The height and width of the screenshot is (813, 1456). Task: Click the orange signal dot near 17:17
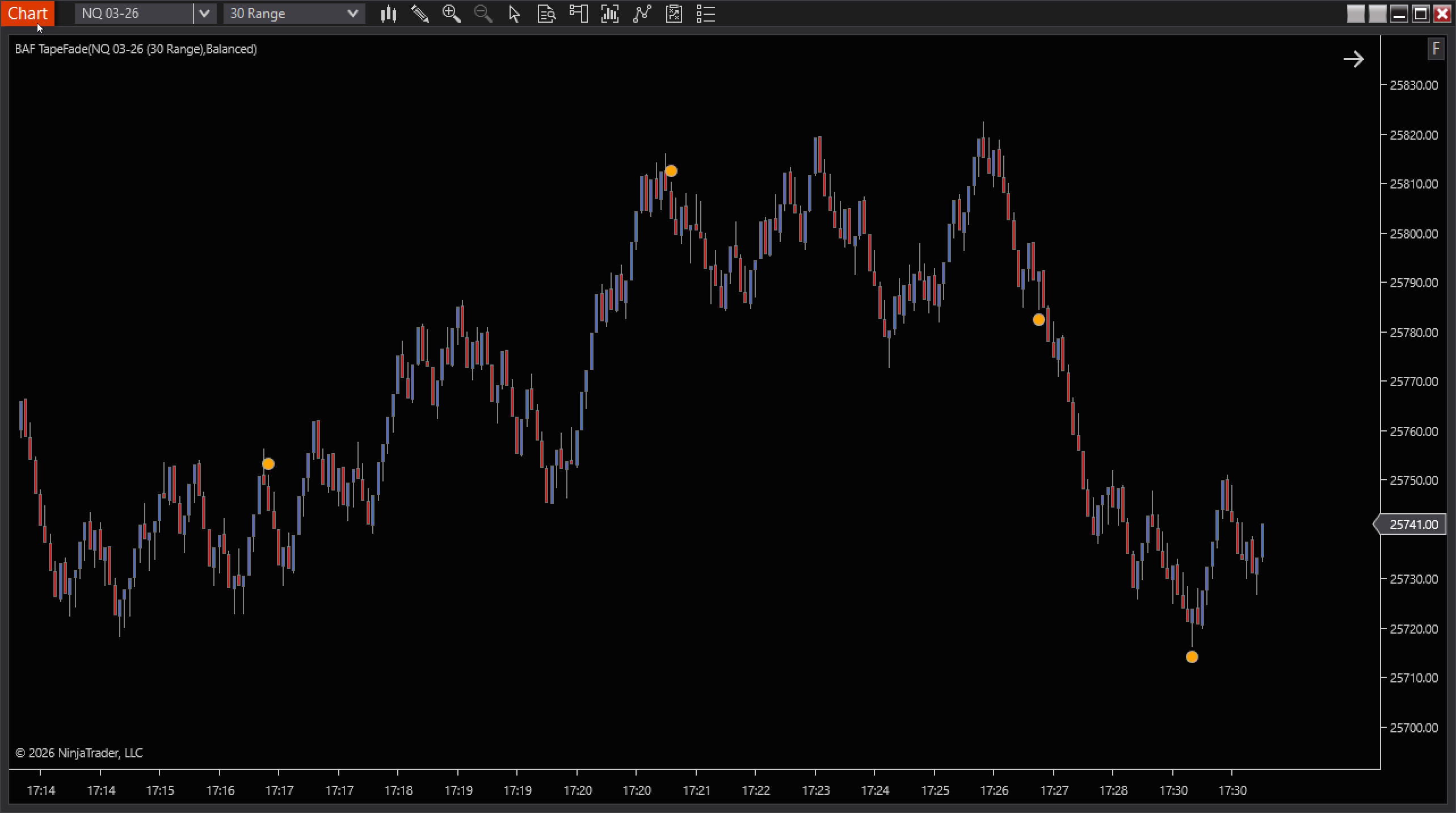[268, 464]
